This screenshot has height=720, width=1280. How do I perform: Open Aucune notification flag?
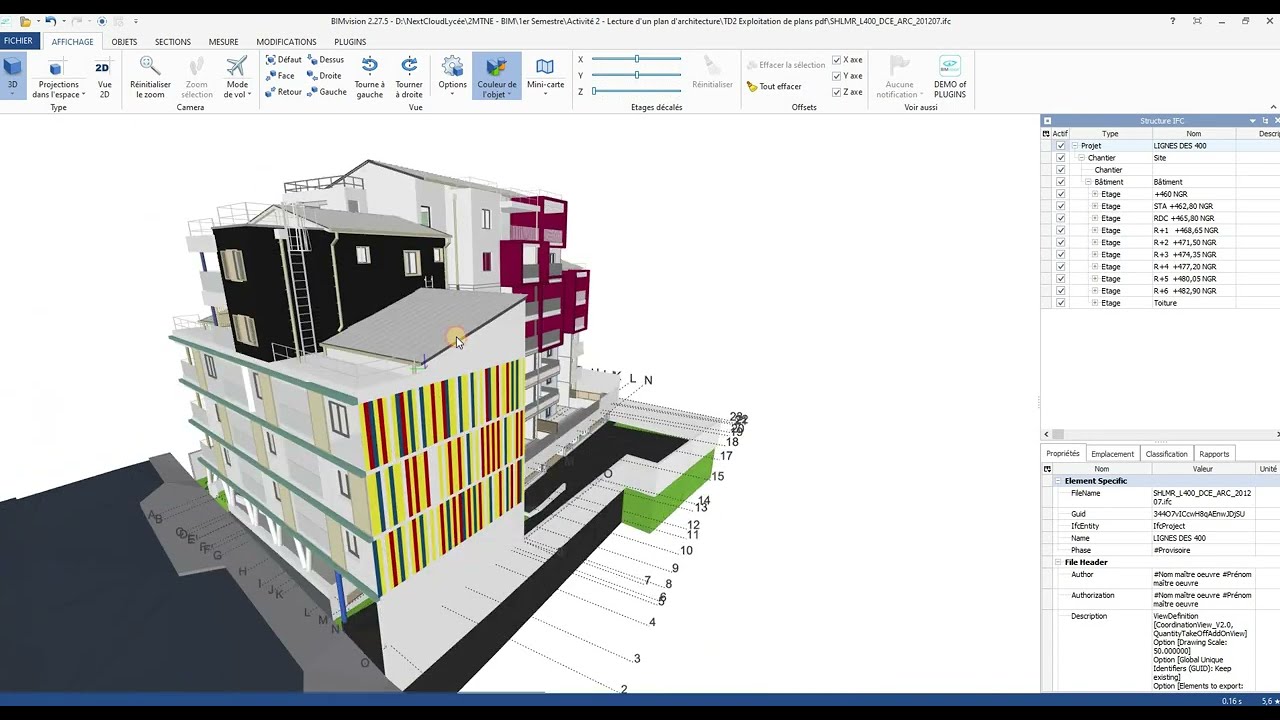tap(899, 77)
